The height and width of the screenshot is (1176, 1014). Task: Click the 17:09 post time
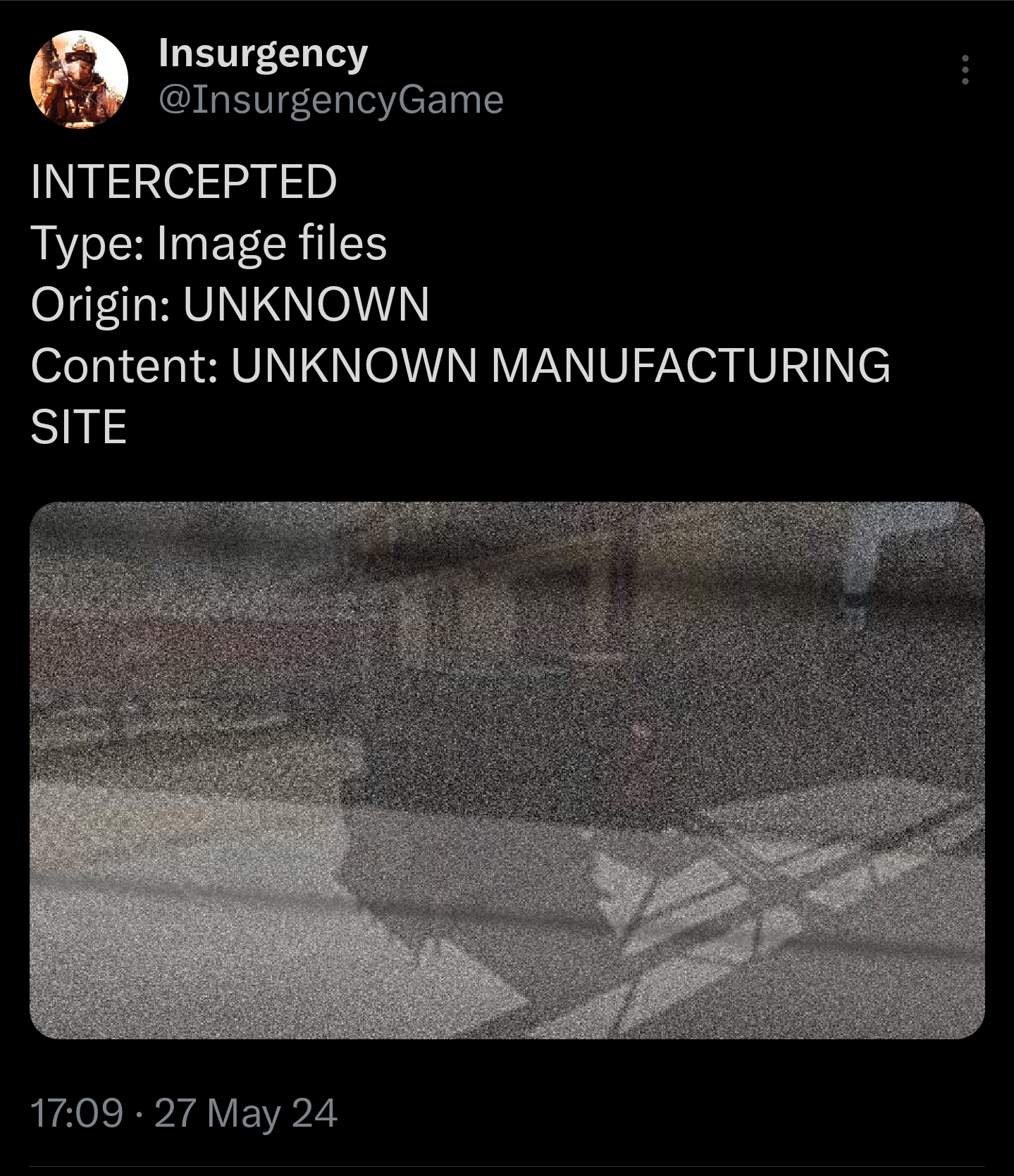77,1114
